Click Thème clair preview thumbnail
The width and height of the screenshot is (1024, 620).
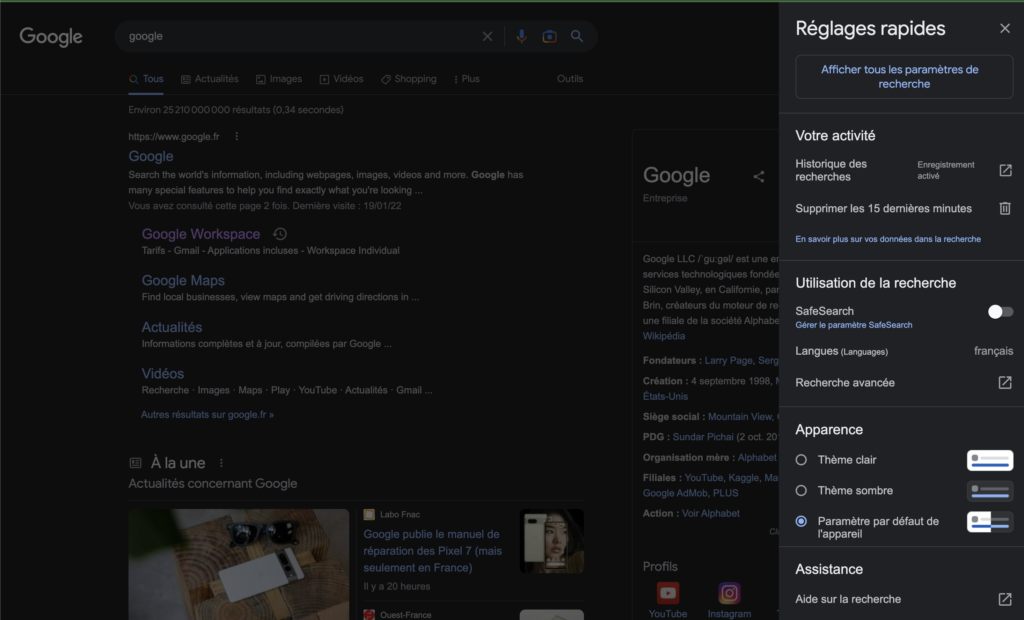(990, 460)
